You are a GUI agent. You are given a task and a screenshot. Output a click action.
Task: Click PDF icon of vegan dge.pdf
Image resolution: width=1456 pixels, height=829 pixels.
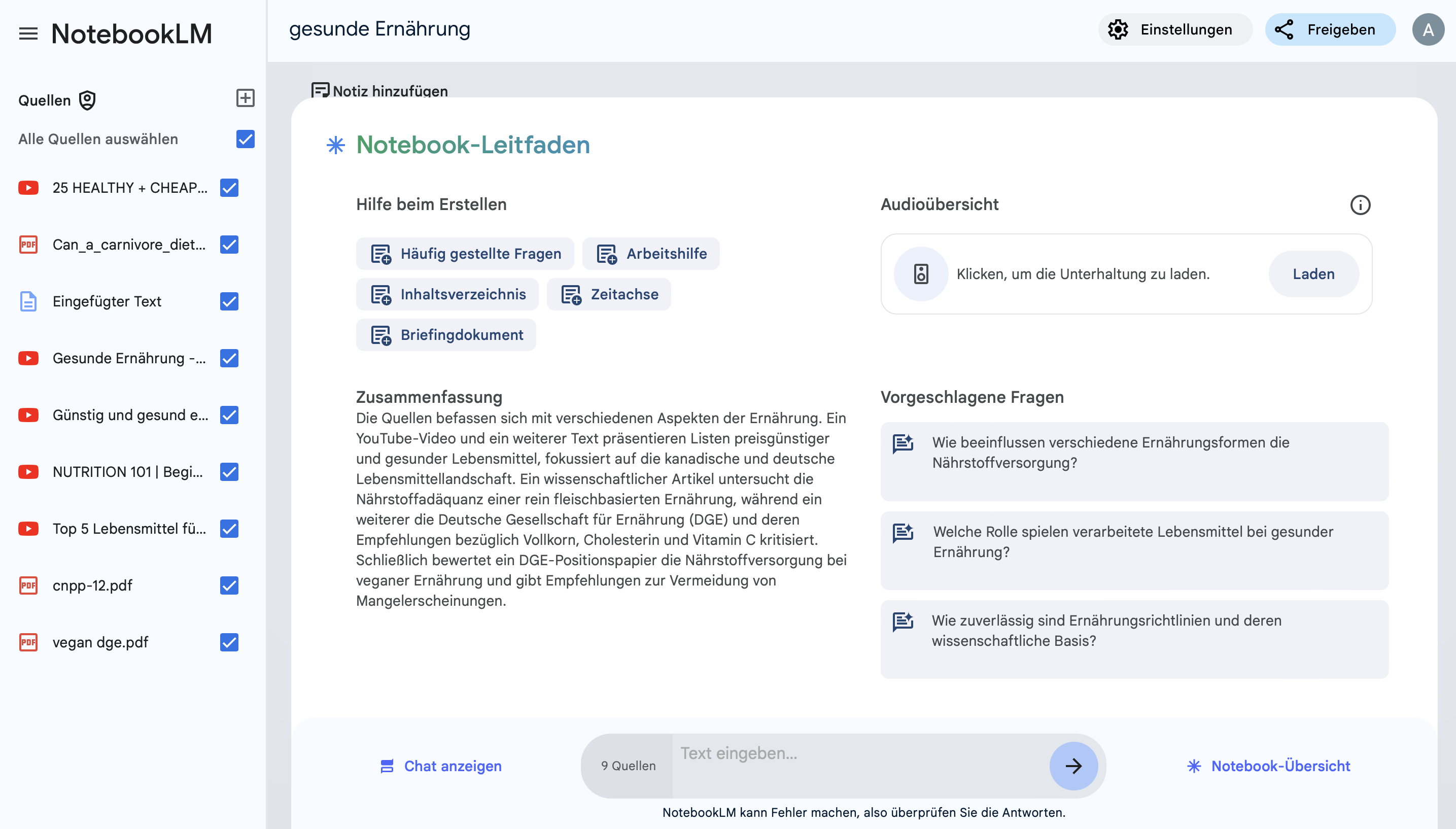click(x=28, y=642)
